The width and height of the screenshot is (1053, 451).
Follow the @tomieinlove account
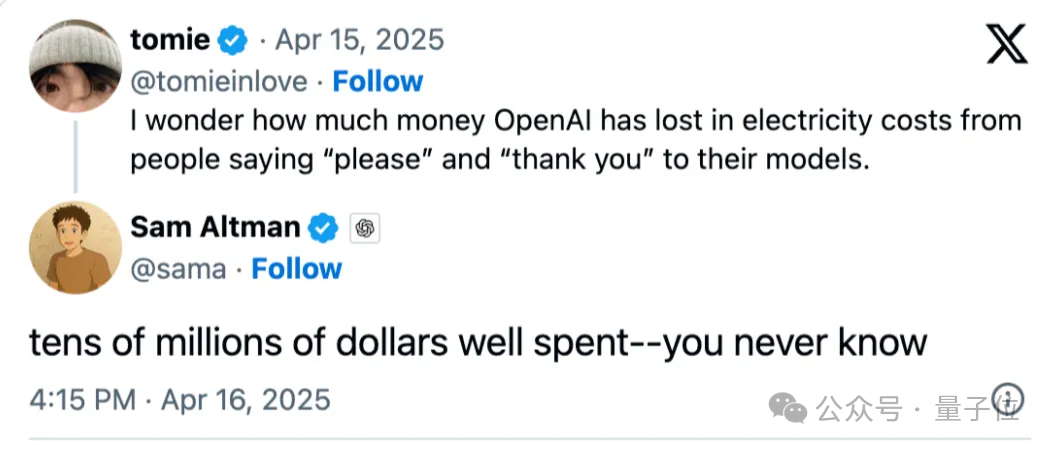377,81
